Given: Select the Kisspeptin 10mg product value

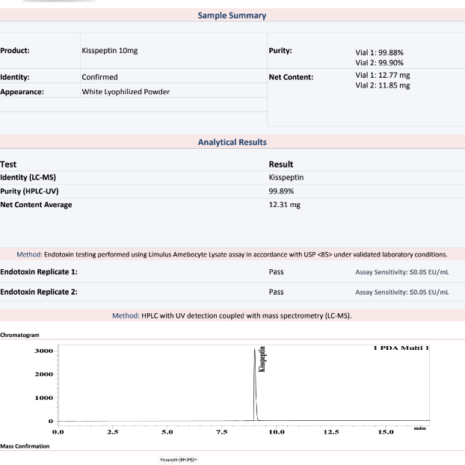Looking at the screenshot, I should (x=110, y=51).
